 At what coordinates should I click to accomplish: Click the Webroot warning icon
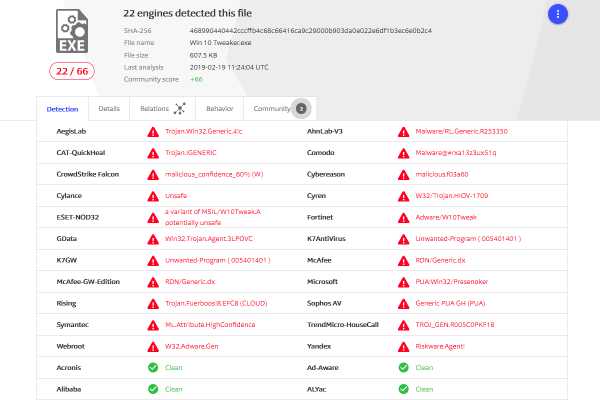[153, 347]
